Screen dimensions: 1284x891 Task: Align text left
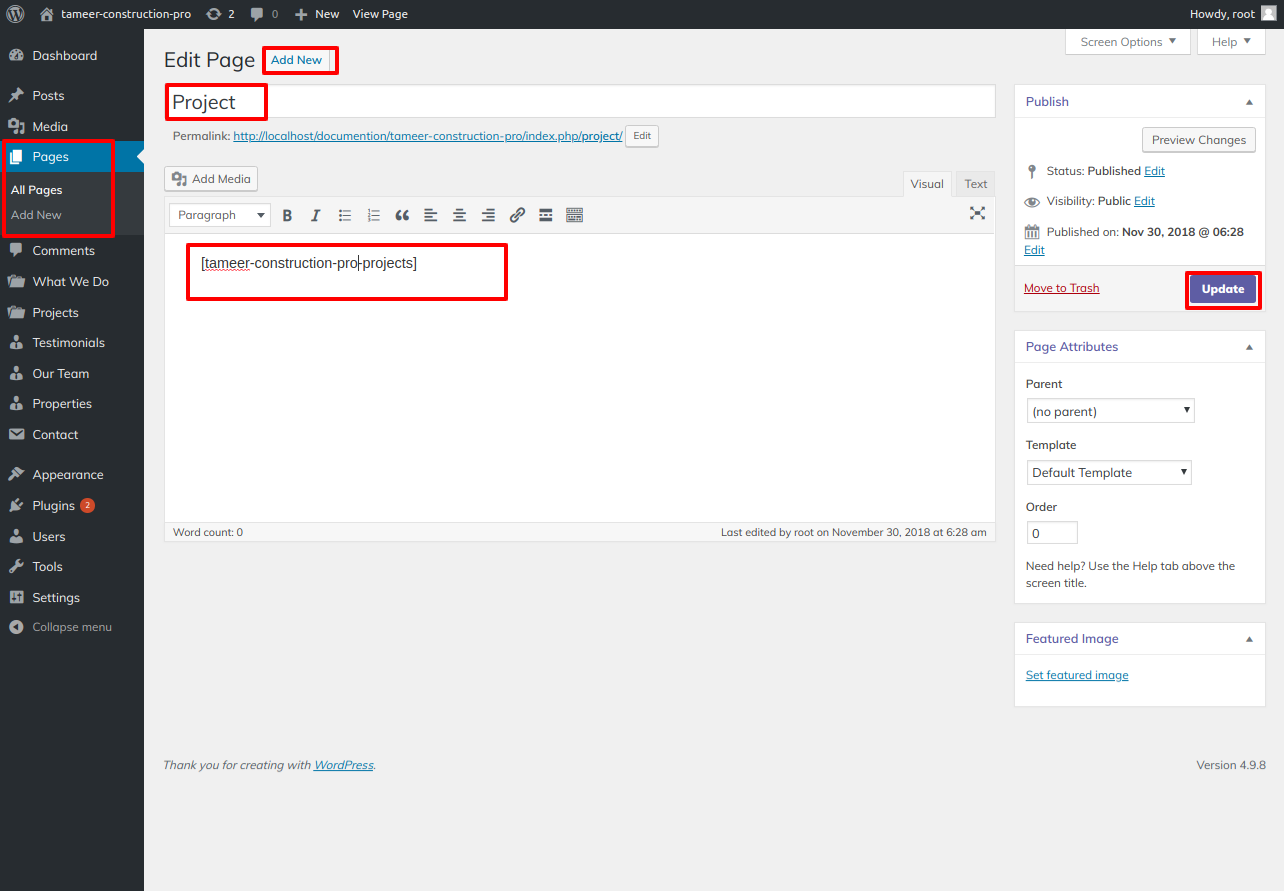click(431, 215)
